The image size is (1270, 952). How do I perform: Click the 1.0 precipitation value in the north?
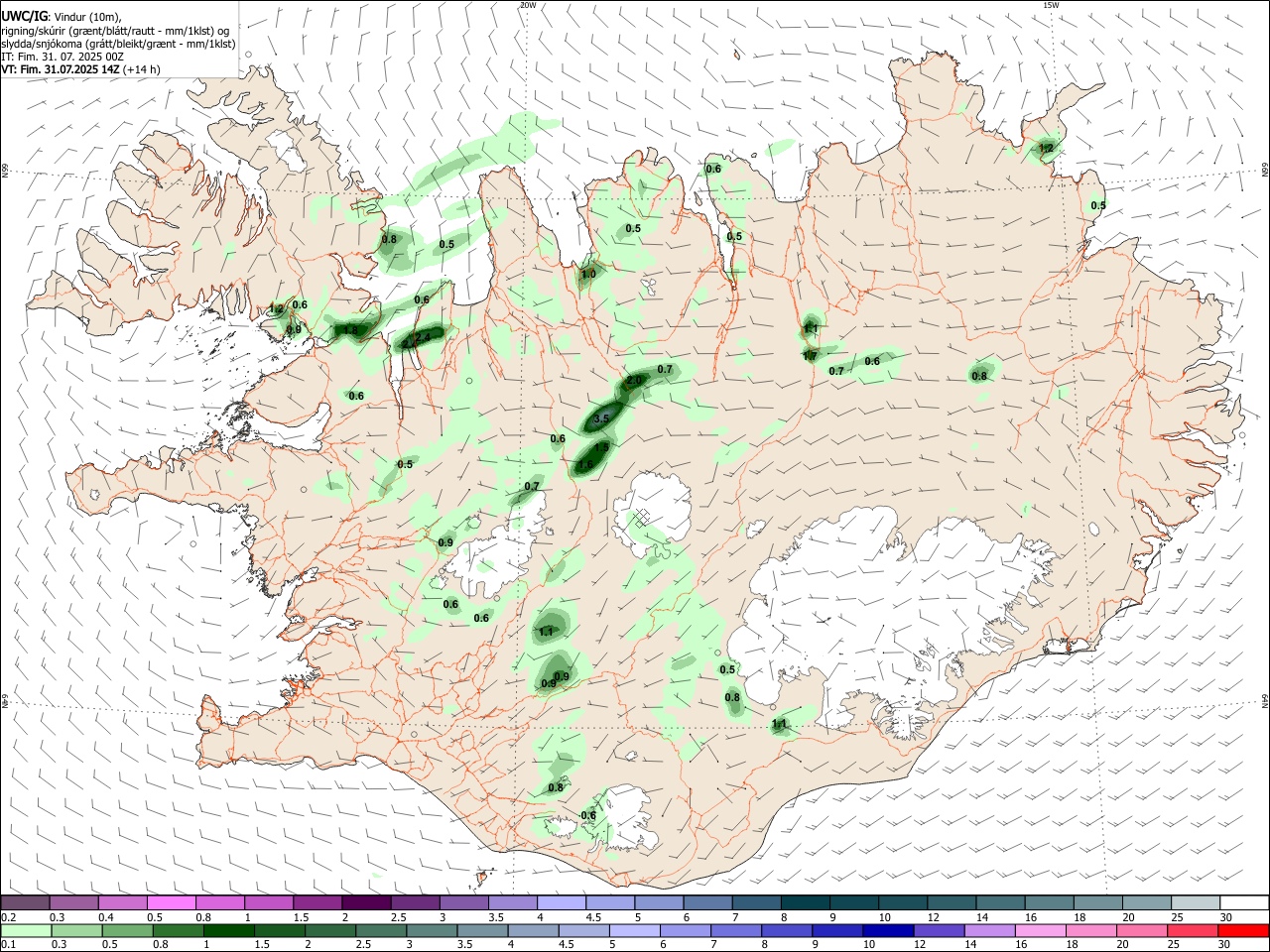[x=588, y=274]
